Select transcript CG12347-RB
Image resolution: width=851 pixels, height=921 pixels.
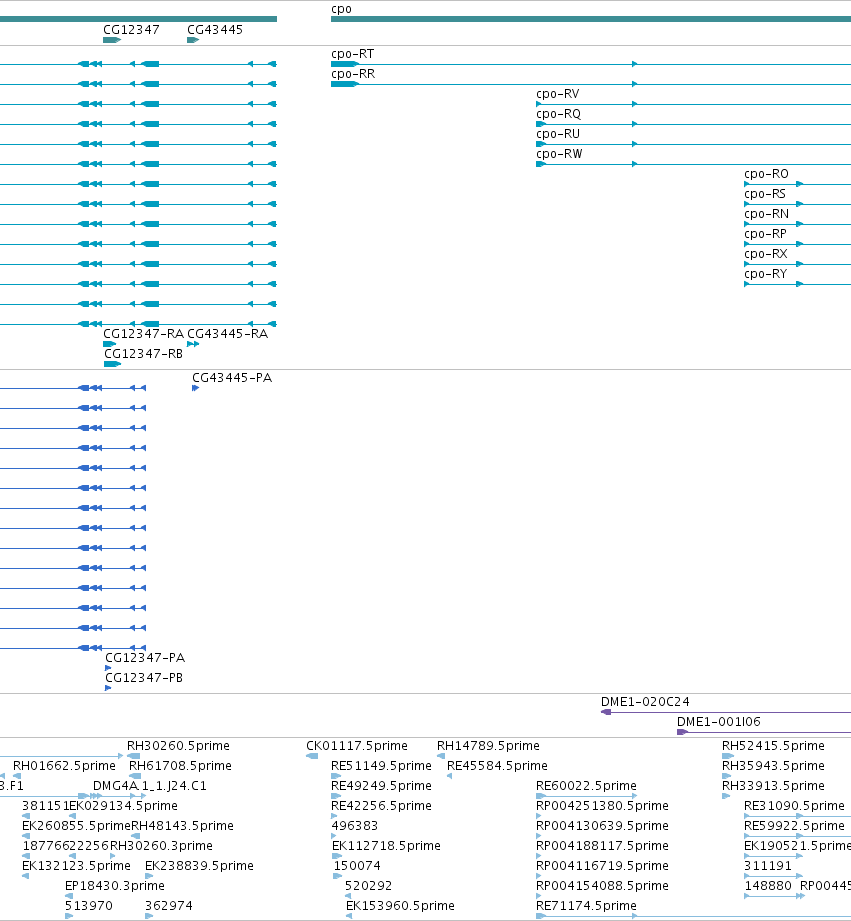[x=143, y=354]
